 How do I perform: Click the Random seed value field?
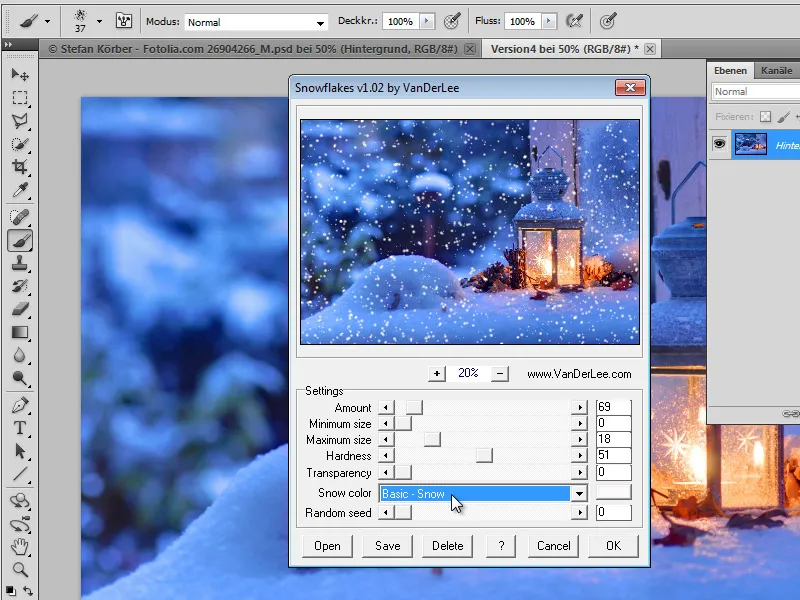point(614,512)
